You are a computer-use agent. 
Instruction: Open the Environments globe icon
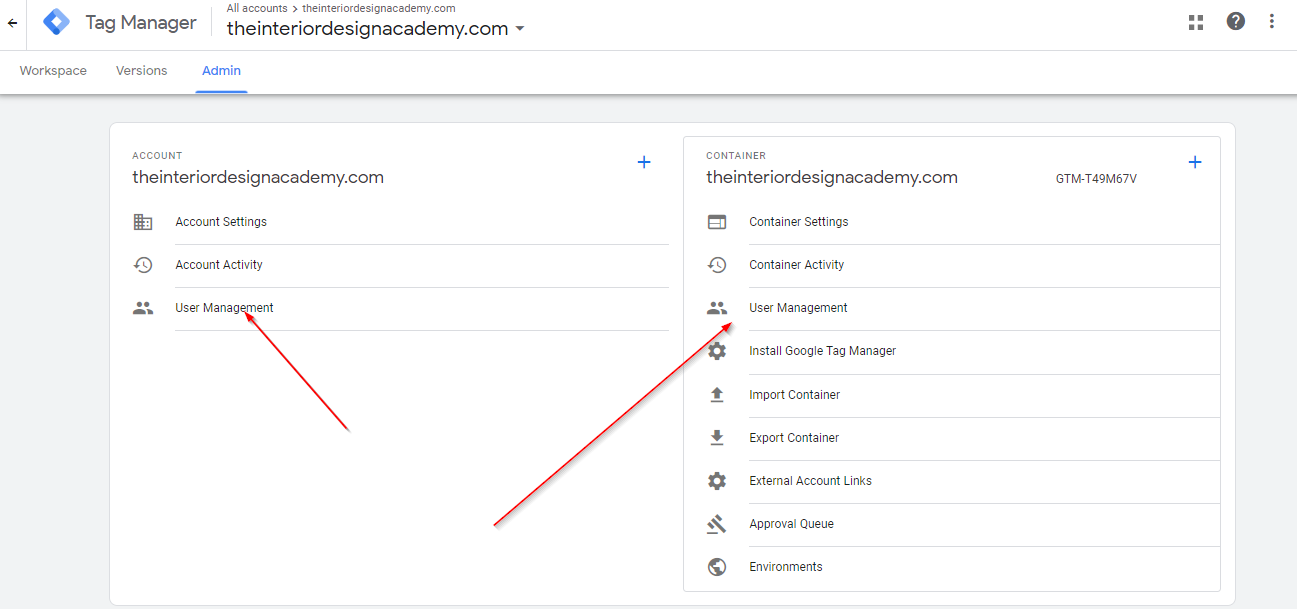click(x=717, y=566)
